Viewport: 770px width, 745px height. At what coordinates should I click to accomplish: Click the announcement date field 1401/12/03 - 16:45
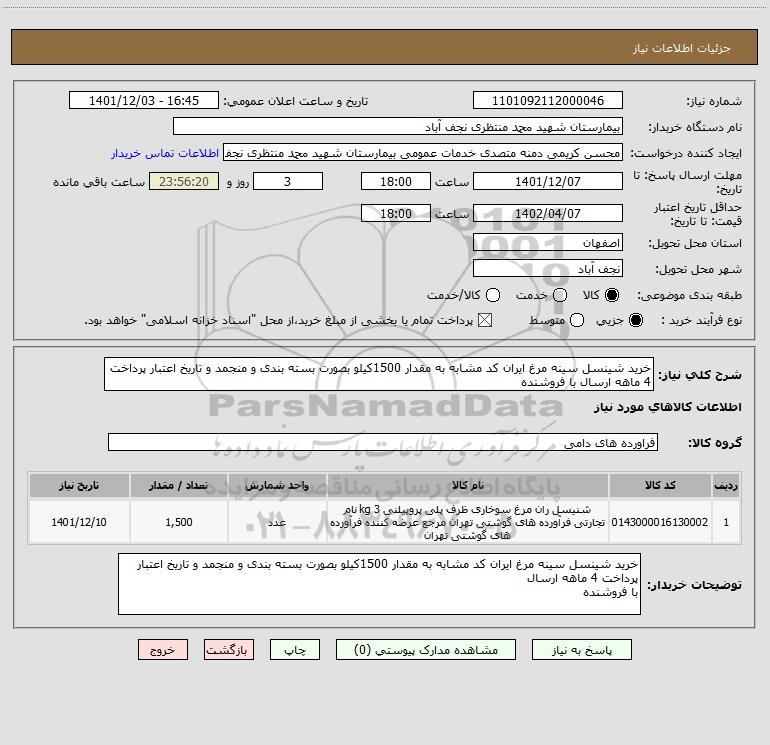pyautogui.click(x=144, y=100)
